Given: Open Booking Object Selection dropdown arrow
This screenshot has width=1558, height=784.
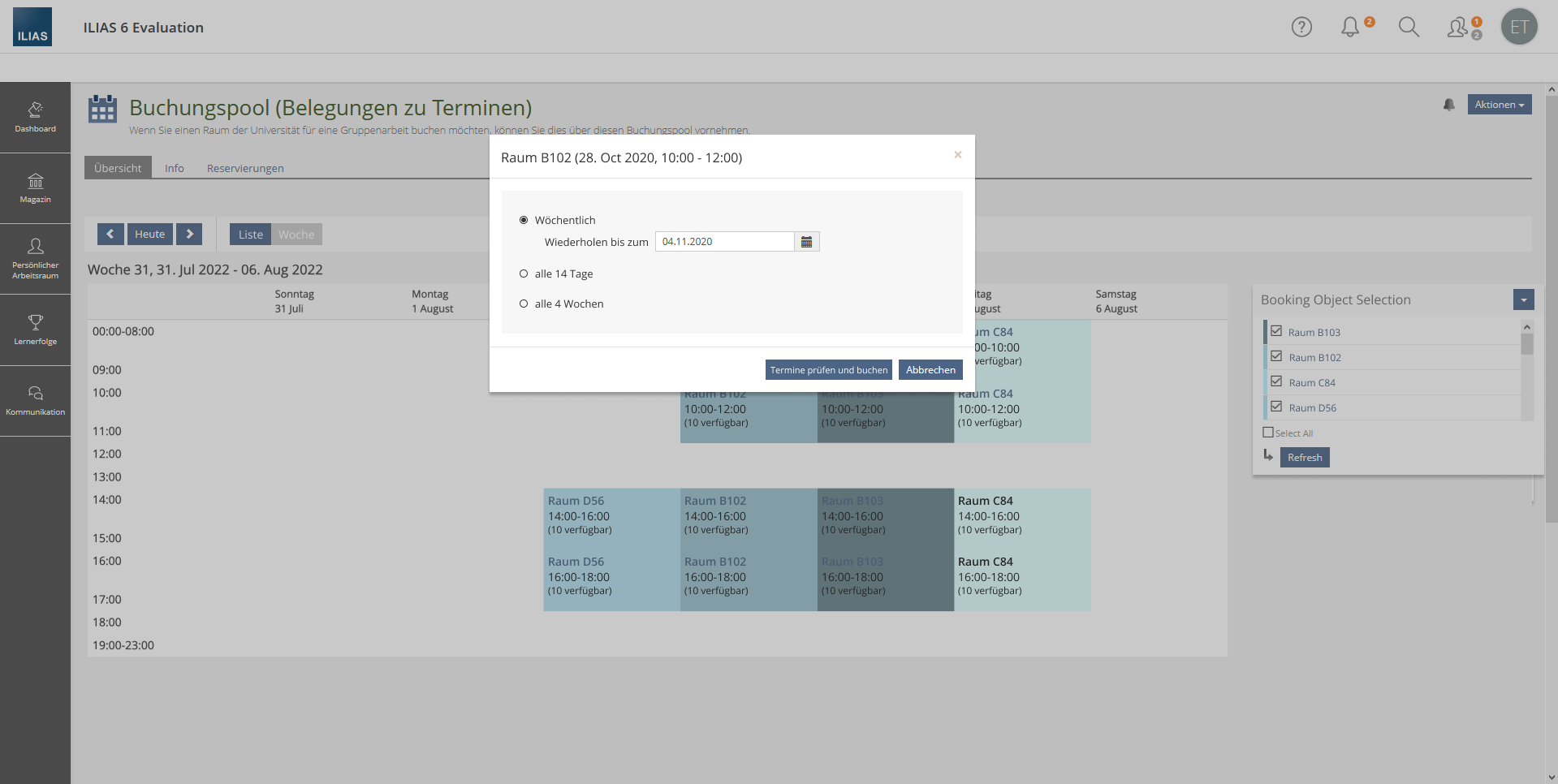Looking at the screenshot, I should 1523,299.
